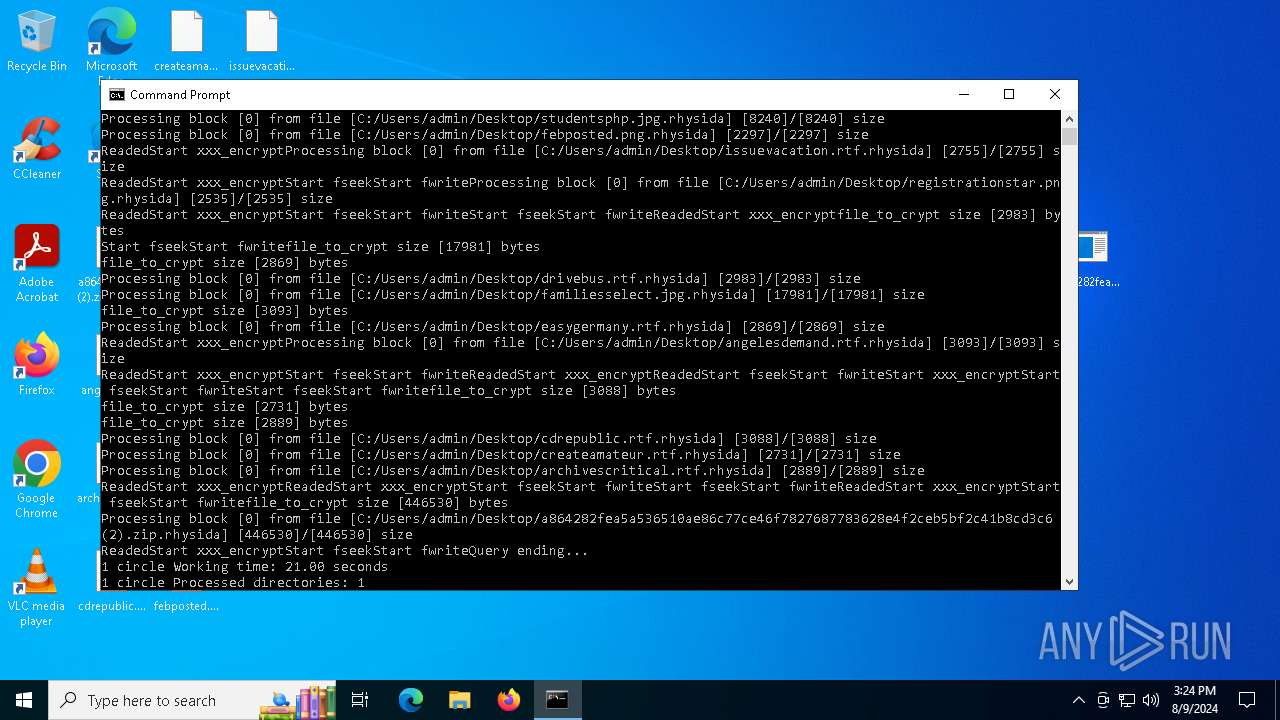Viewport: 1280px width, 720px height.
Task: Select the cdrepublic... file on desktop
Action: pos(112,605)
